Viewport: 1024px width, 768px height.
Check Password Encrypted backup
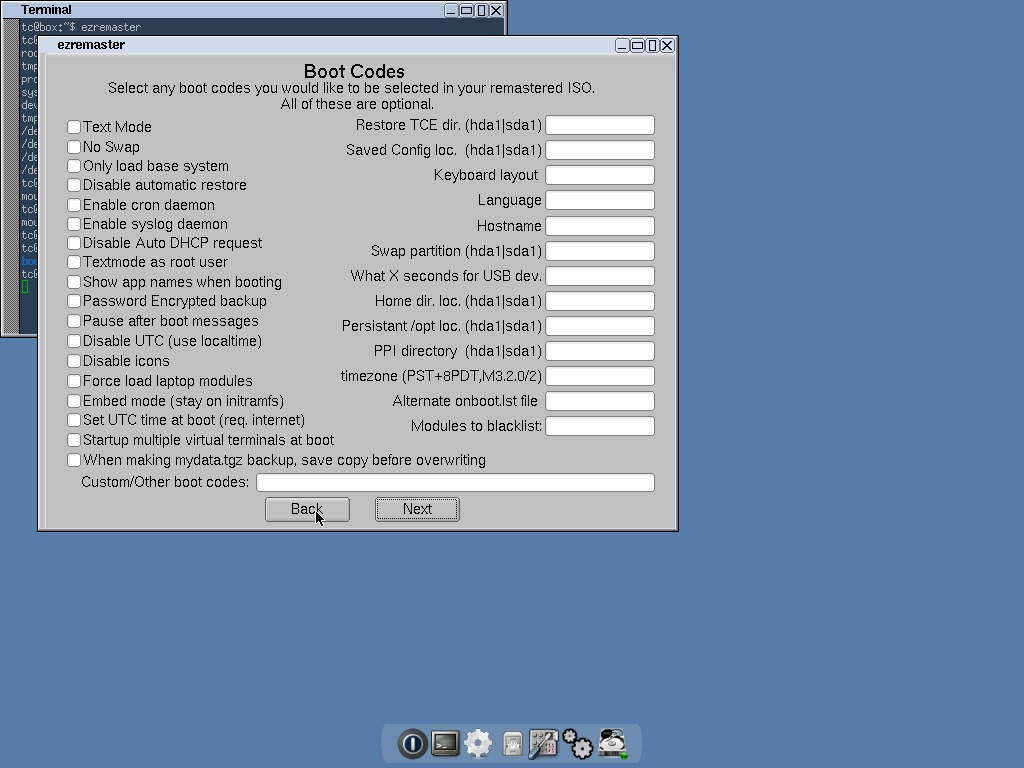(74, 302)
